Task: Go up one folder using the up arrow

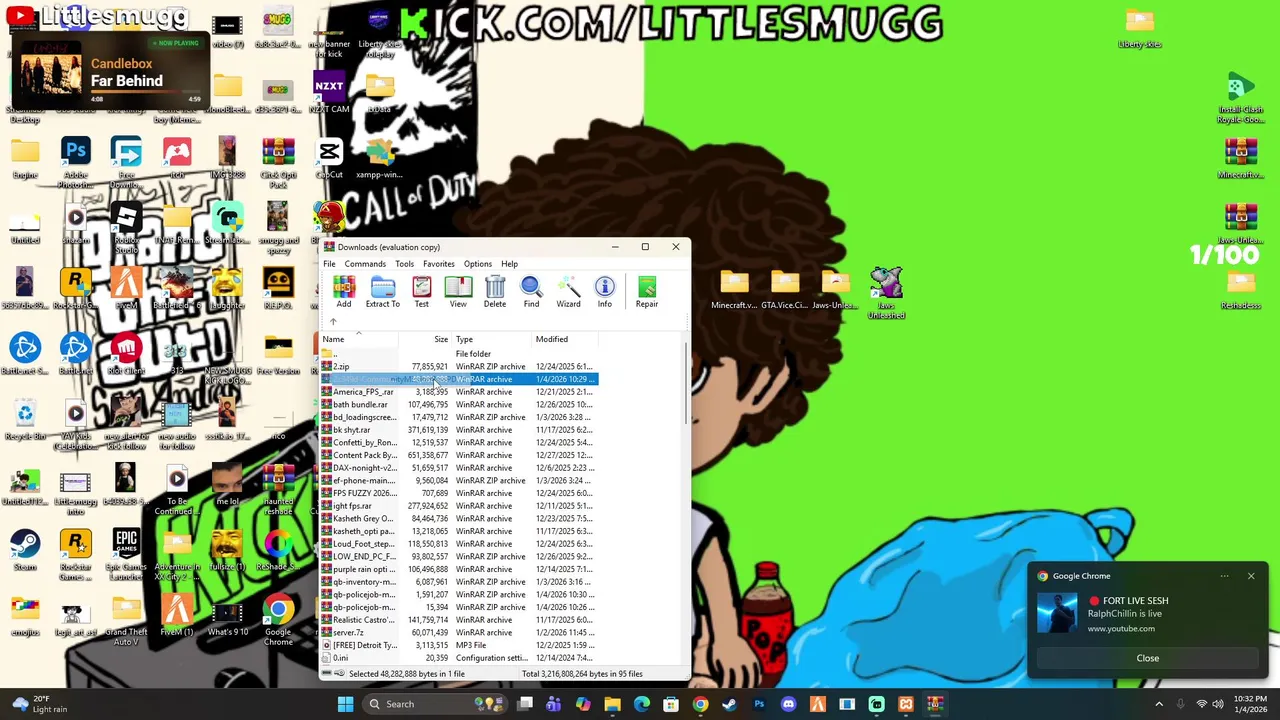Action: pos(333,322)
